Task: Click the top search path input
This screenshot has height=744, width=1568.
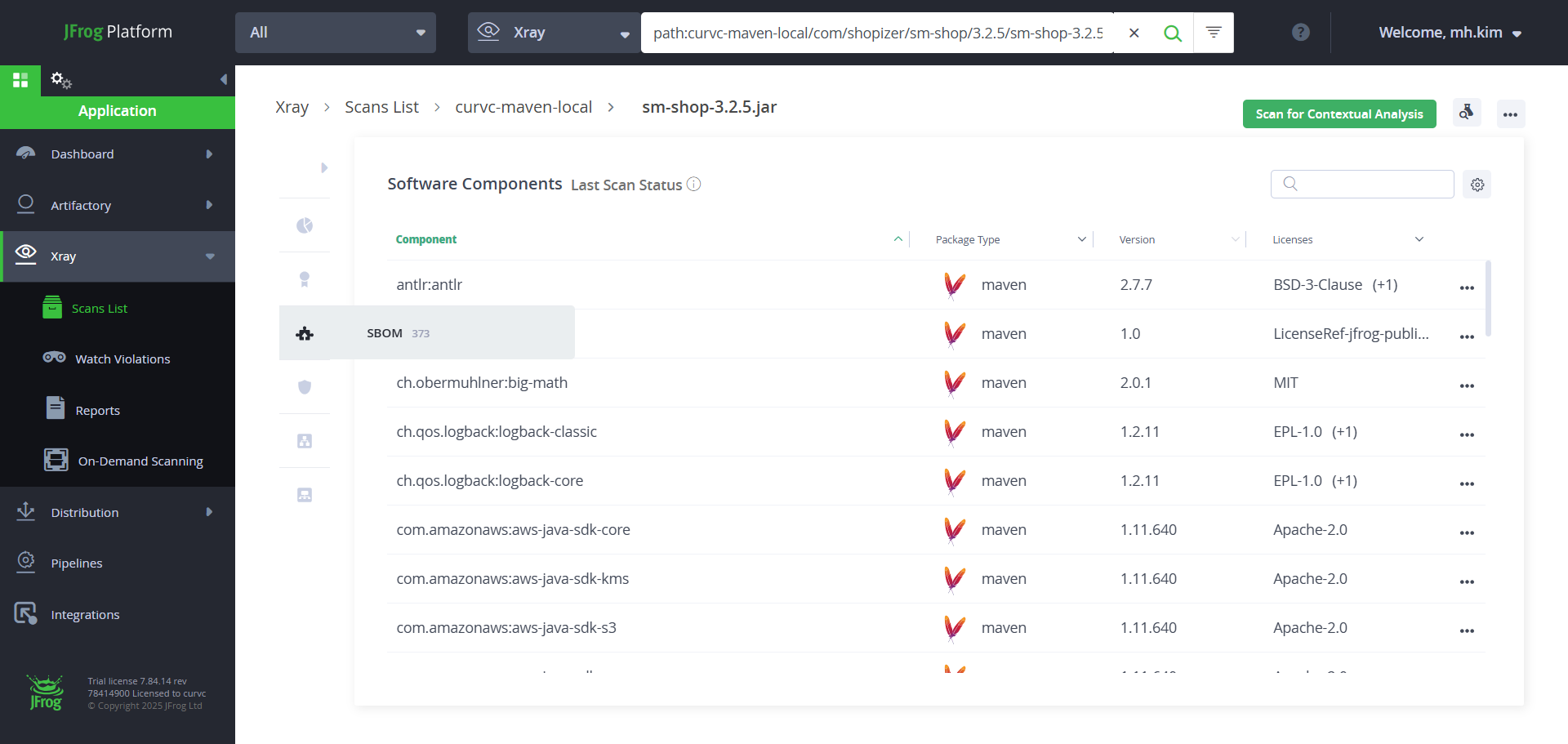Action: [878, 33]
